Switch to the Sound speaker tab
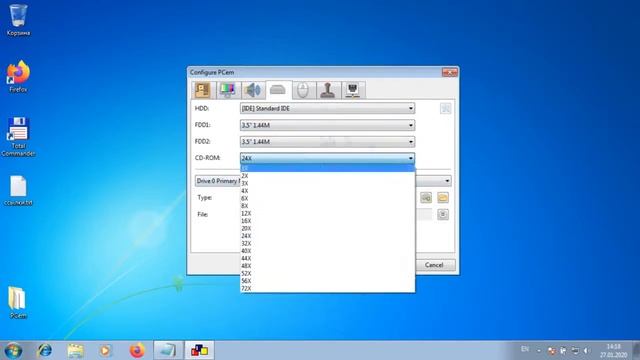640x360 pixels. pyautogui.click(x=253, y=90)
